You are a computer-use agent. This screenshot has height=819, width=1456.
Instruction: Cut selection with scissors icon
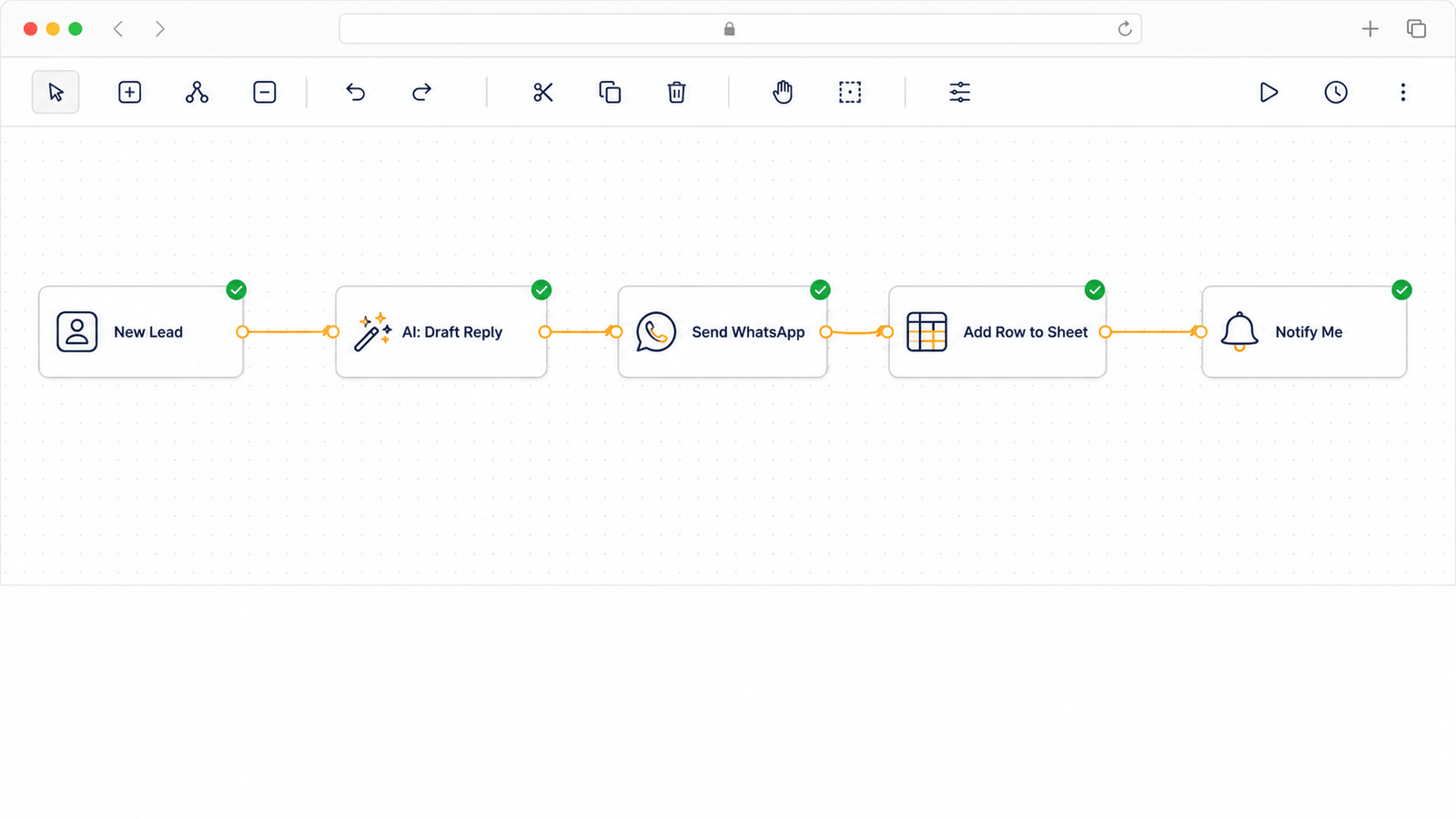tap(543, 92)
